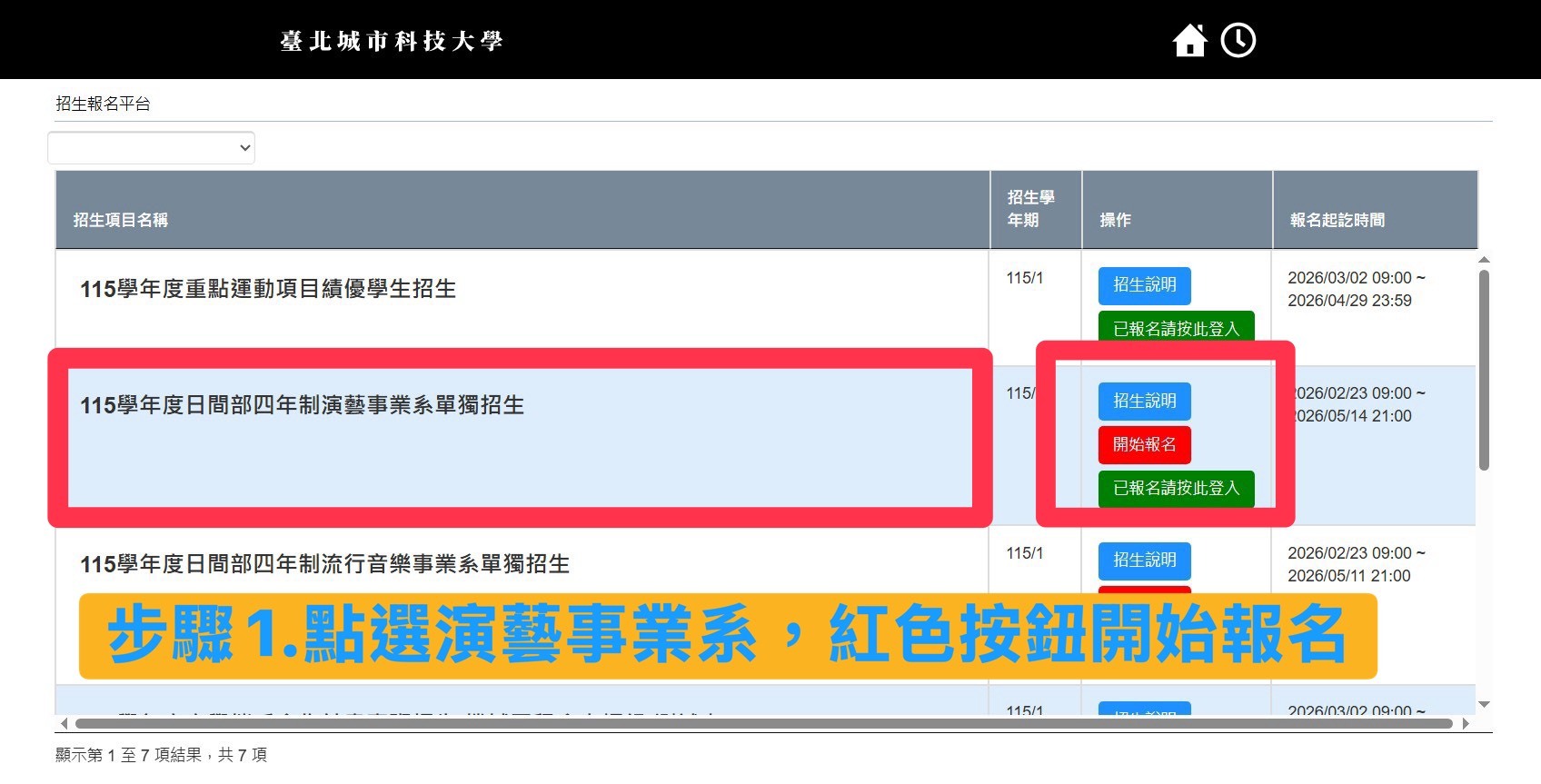Click the horizontal scrollbar's left arrow
The image size is (1541, 784).
pyautogui.click(x=64, y=724)
